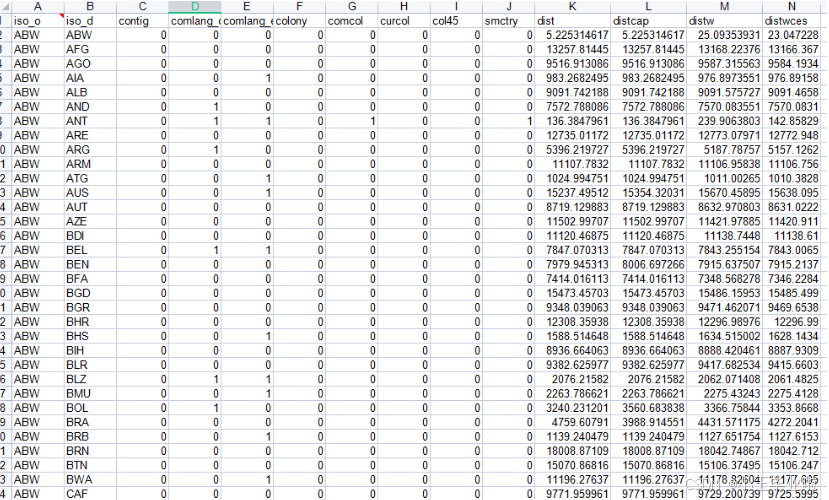Click the 'col45' header cell
Image resolution: width=829 pixels, height=500 pixels.
[x=456, y=21]
